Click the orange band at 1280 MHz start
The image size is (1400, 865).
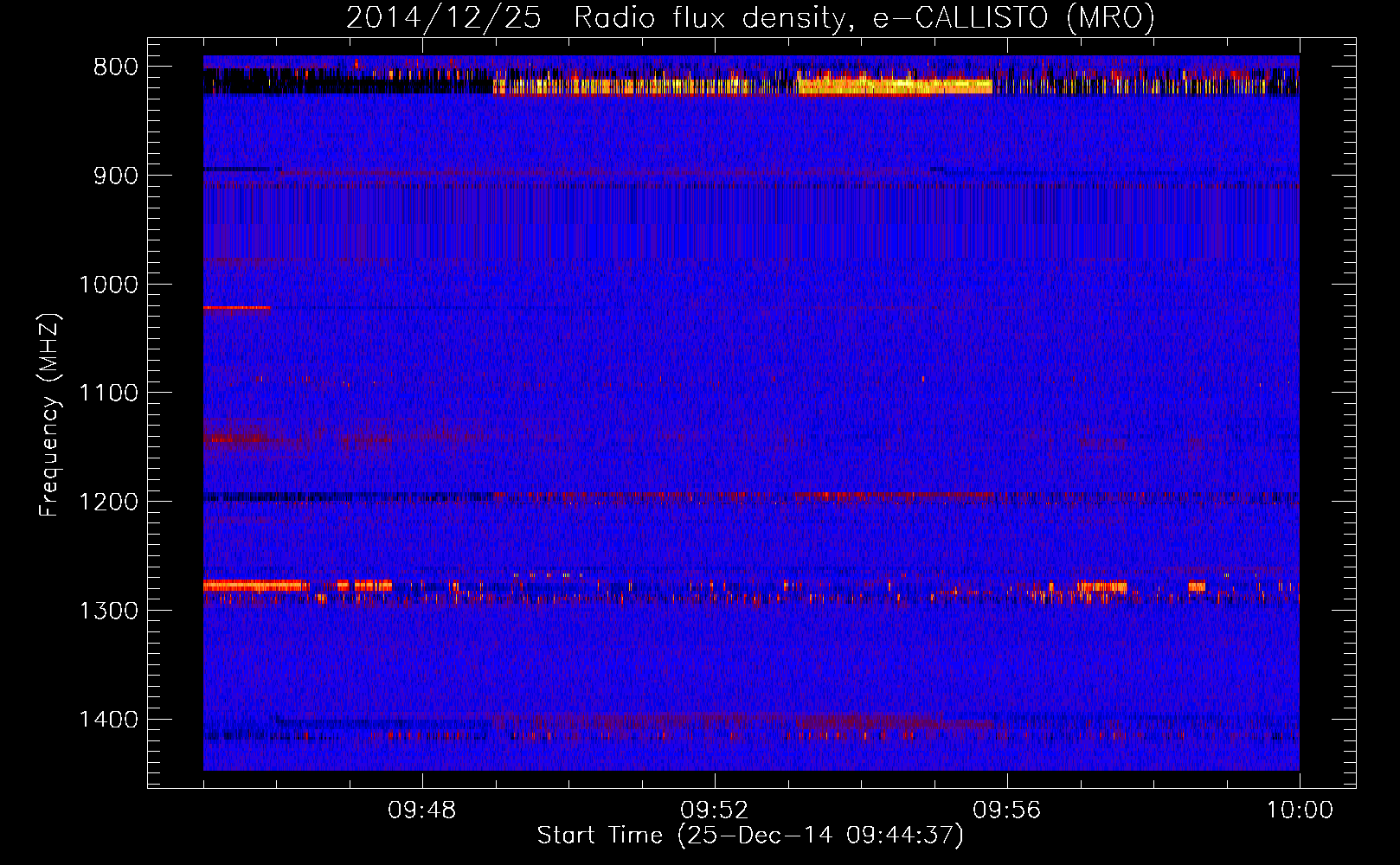click(255, 586)
